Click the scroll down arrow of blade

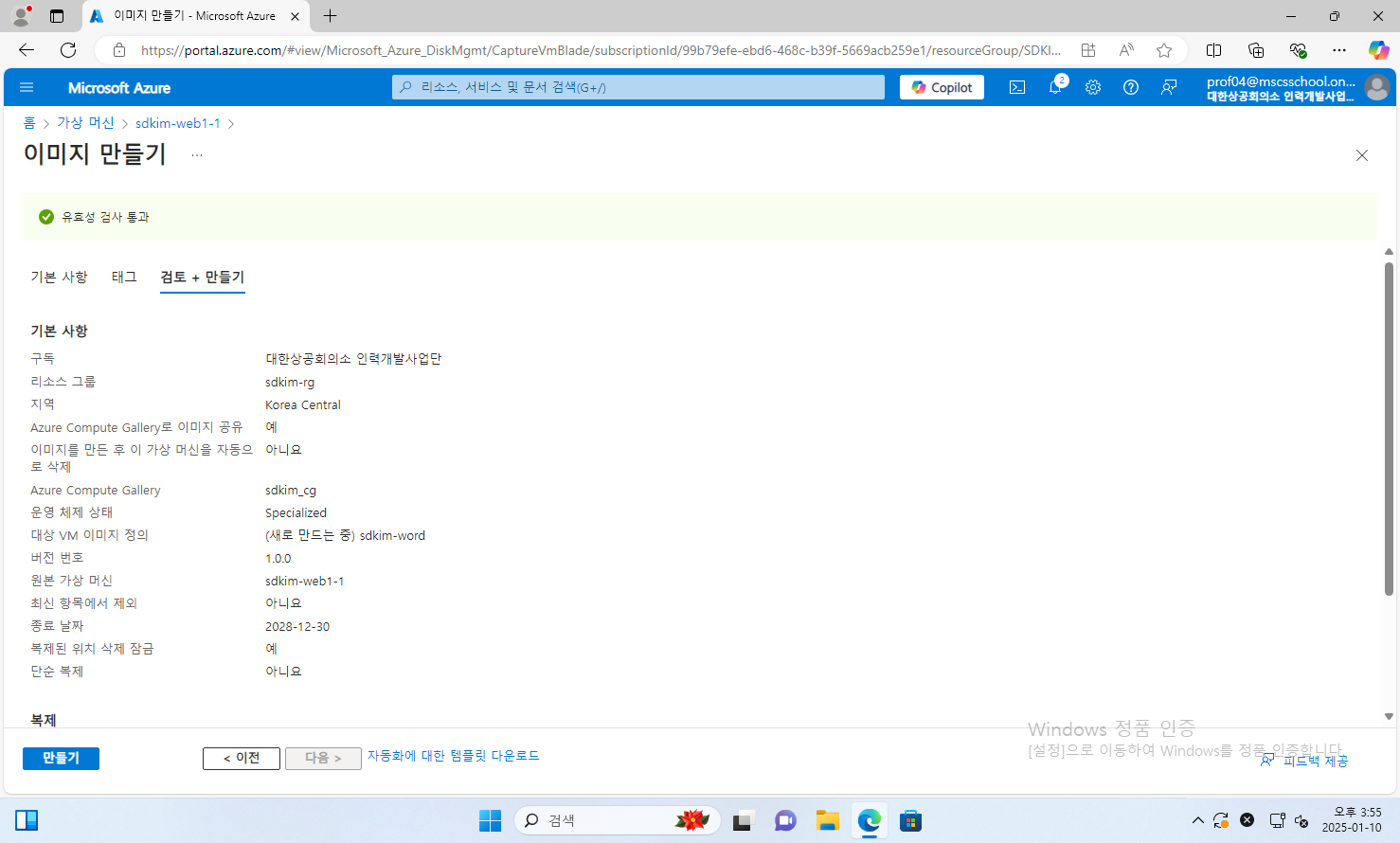pos(1389,717)
